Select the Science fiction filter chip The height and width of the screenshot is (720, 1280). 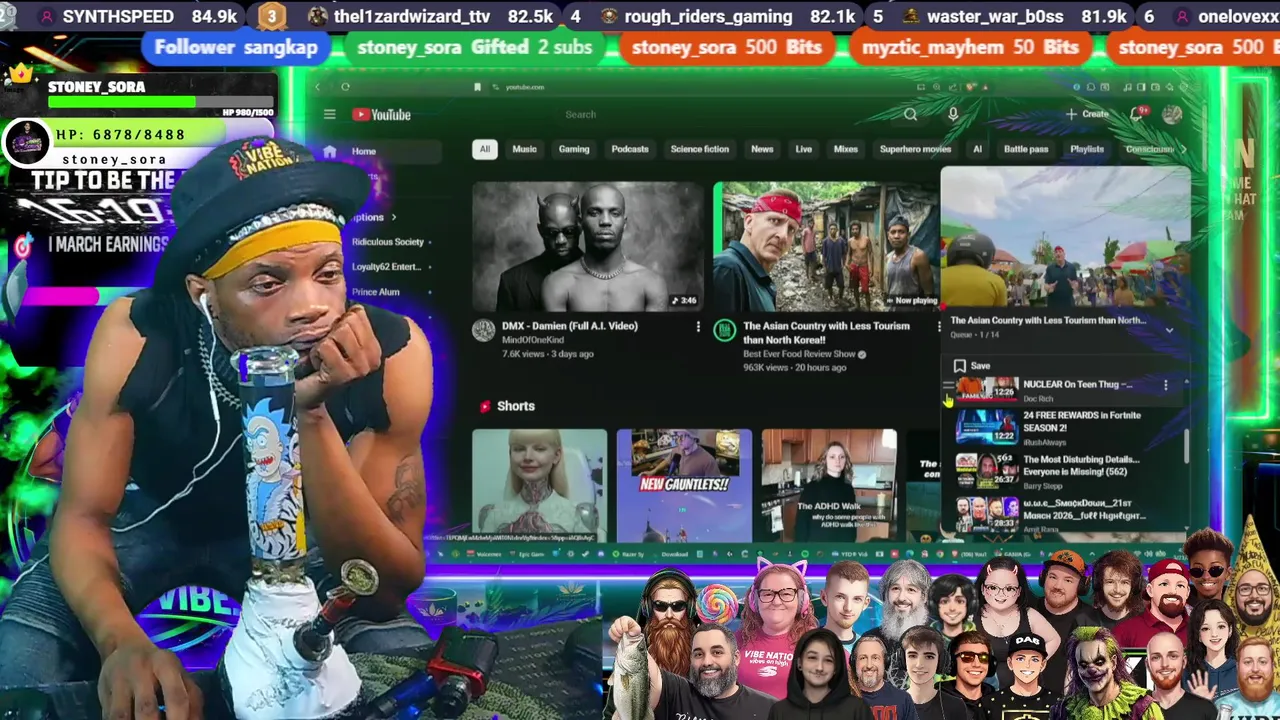700,149
